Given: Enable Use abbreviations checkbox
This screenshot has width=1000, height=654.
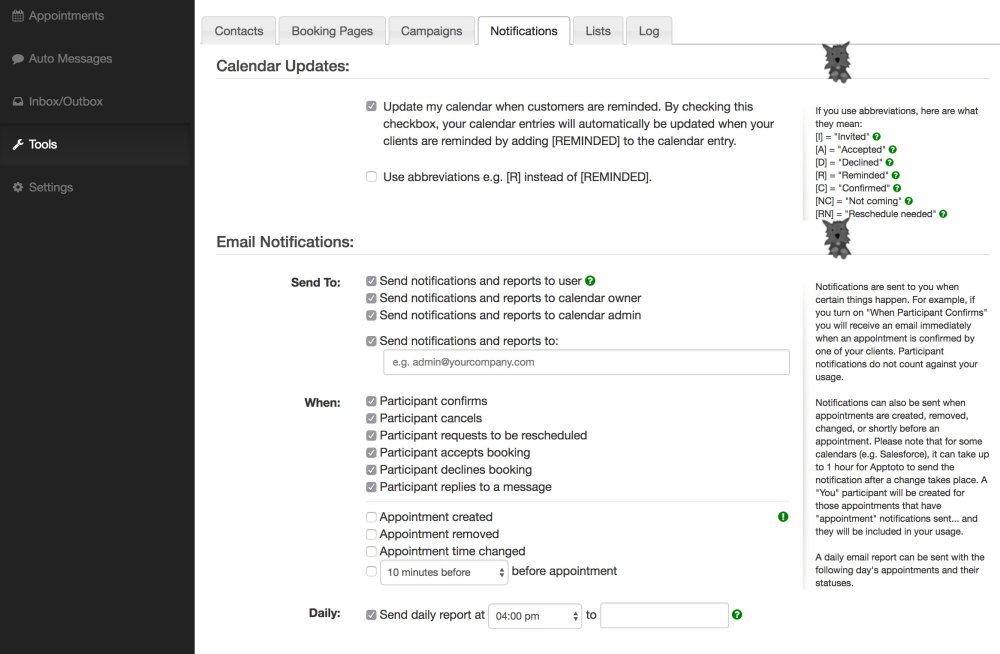Looking at the screenshot, I should 371,176.
